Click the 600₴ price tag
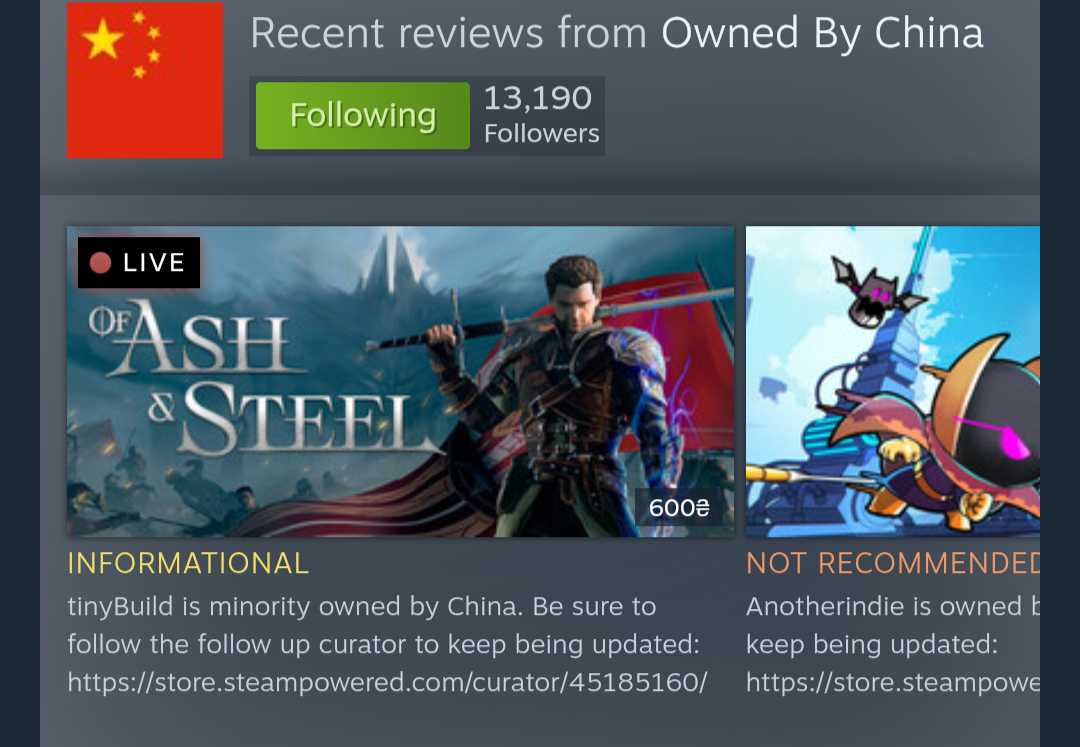Viewport: 1080px width, 747px height. point(678,507)
